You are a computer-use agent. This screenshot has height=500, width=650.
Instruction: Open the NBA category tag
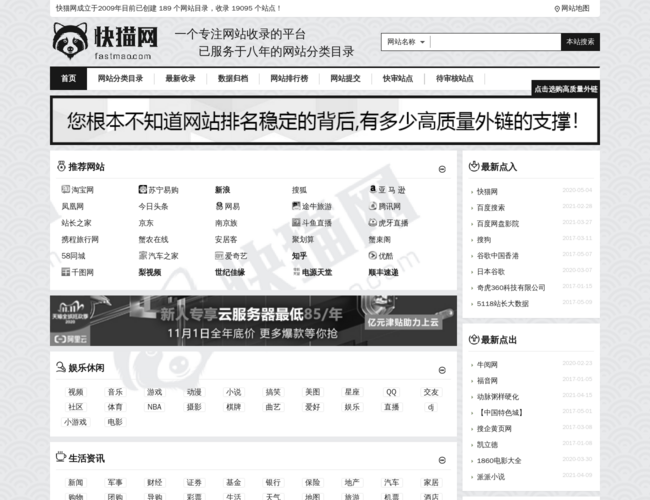[x=154, y=407]
